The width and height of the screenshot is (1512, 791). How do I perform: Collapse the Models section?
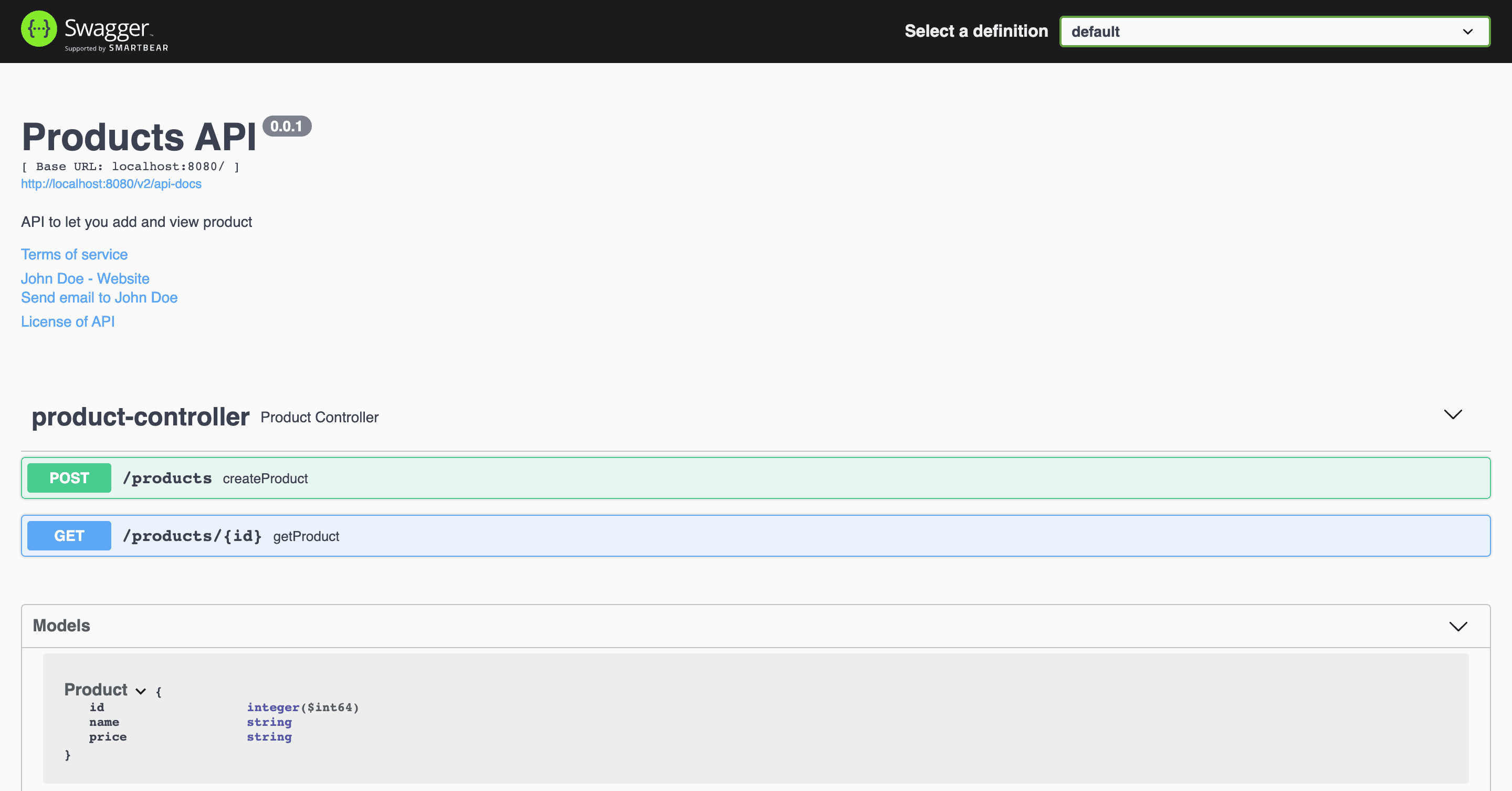[x=1458, y=626]
